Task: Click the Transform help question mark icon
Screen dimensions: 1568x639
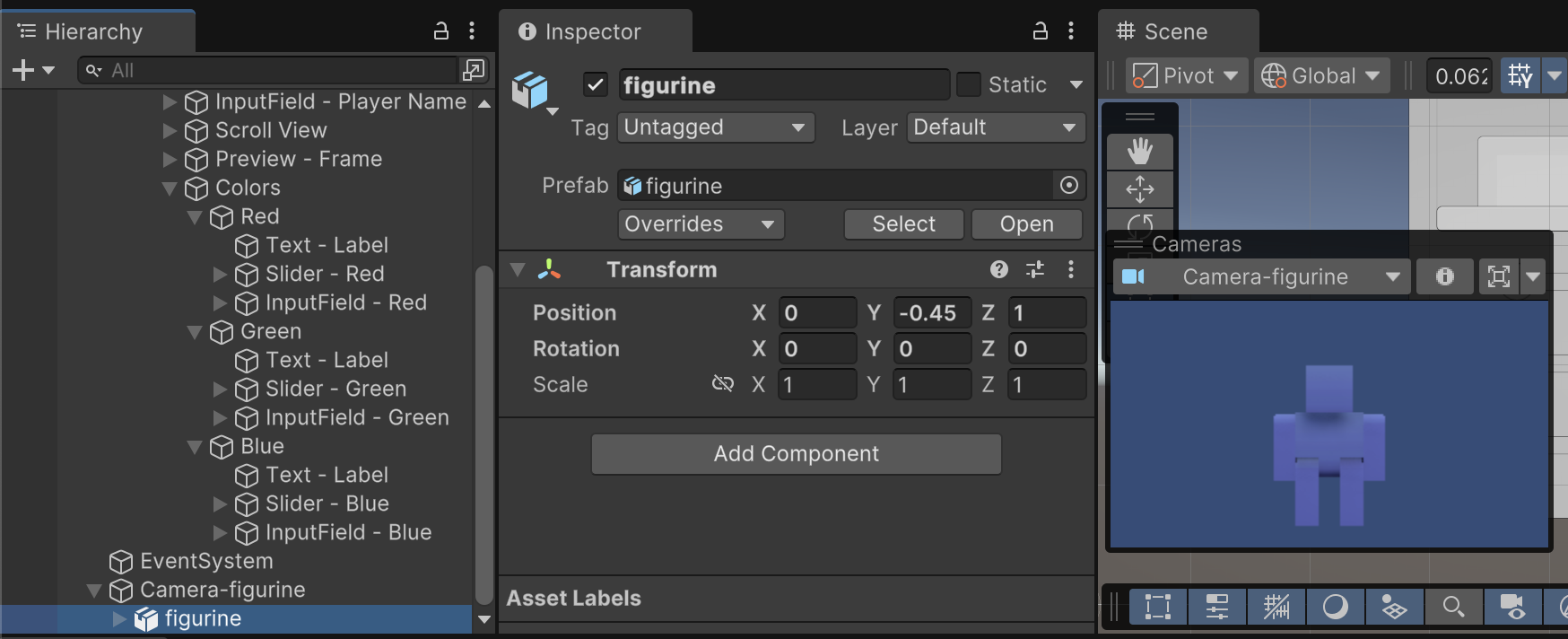Action: coord(999,269)
